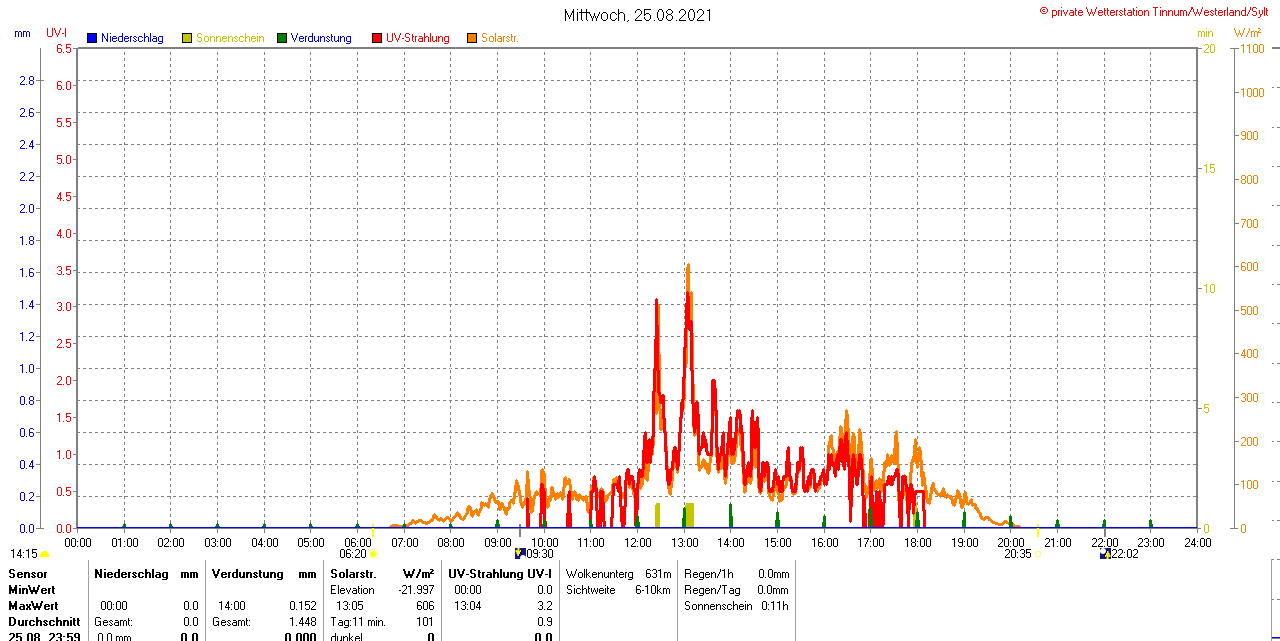Image resolution: width=1280 pixels, height=641 pixels.
Task: Click the red UV-Strahlung legend square
Action: click(x=377, y=38)
